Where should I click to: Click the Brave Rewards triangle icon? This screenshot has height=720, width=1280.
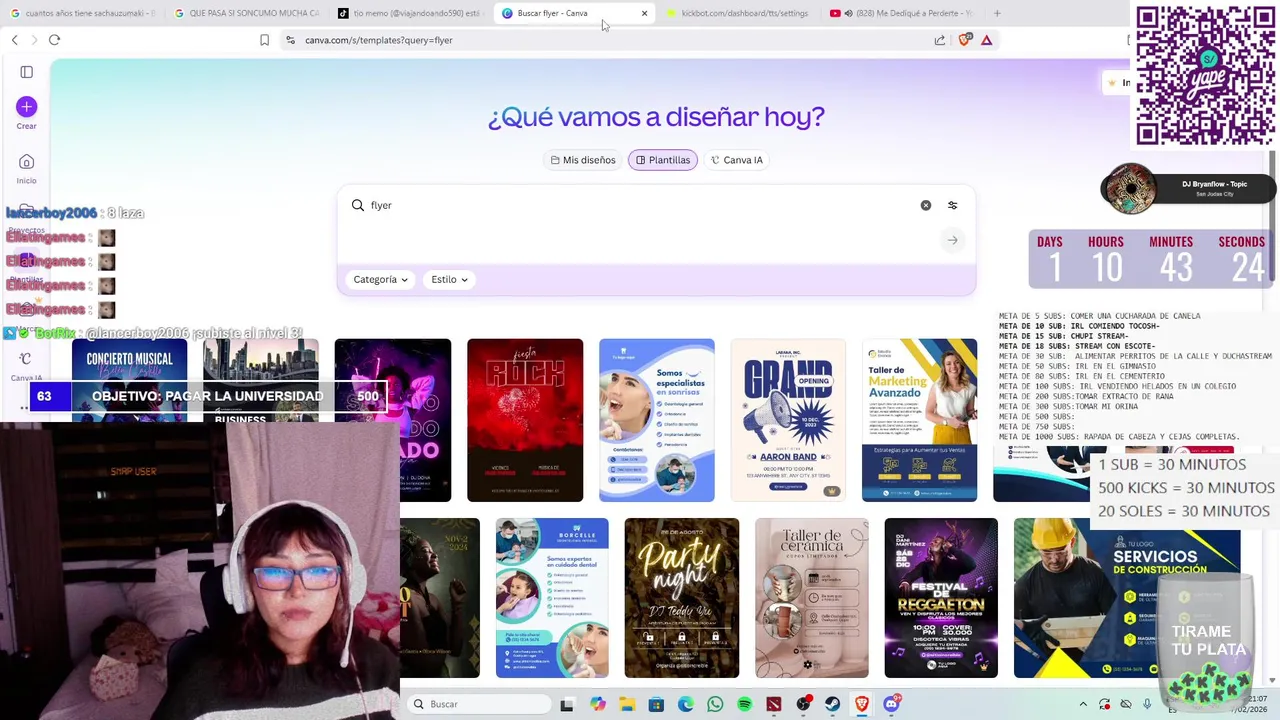point(986,40)
